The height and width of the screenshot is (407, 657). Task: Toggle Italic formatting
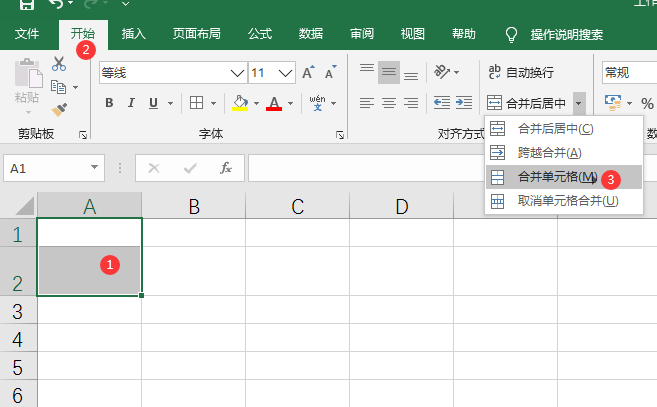pyautogui.click(x=131, y=103)
